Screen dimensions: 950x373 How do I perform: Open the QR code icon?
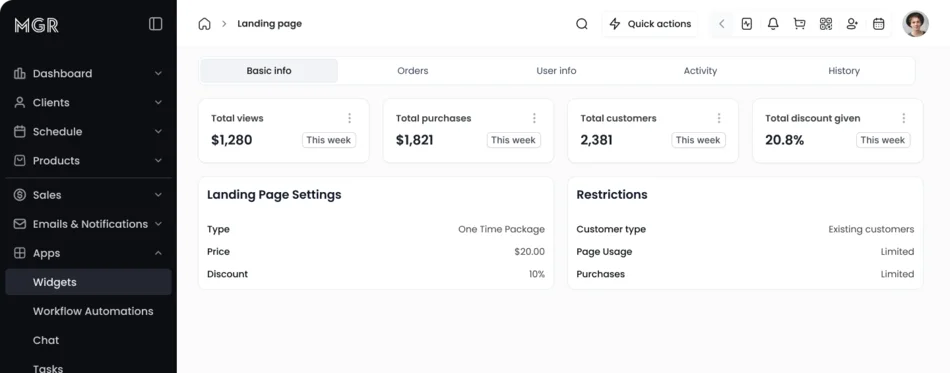click(826, 24)
